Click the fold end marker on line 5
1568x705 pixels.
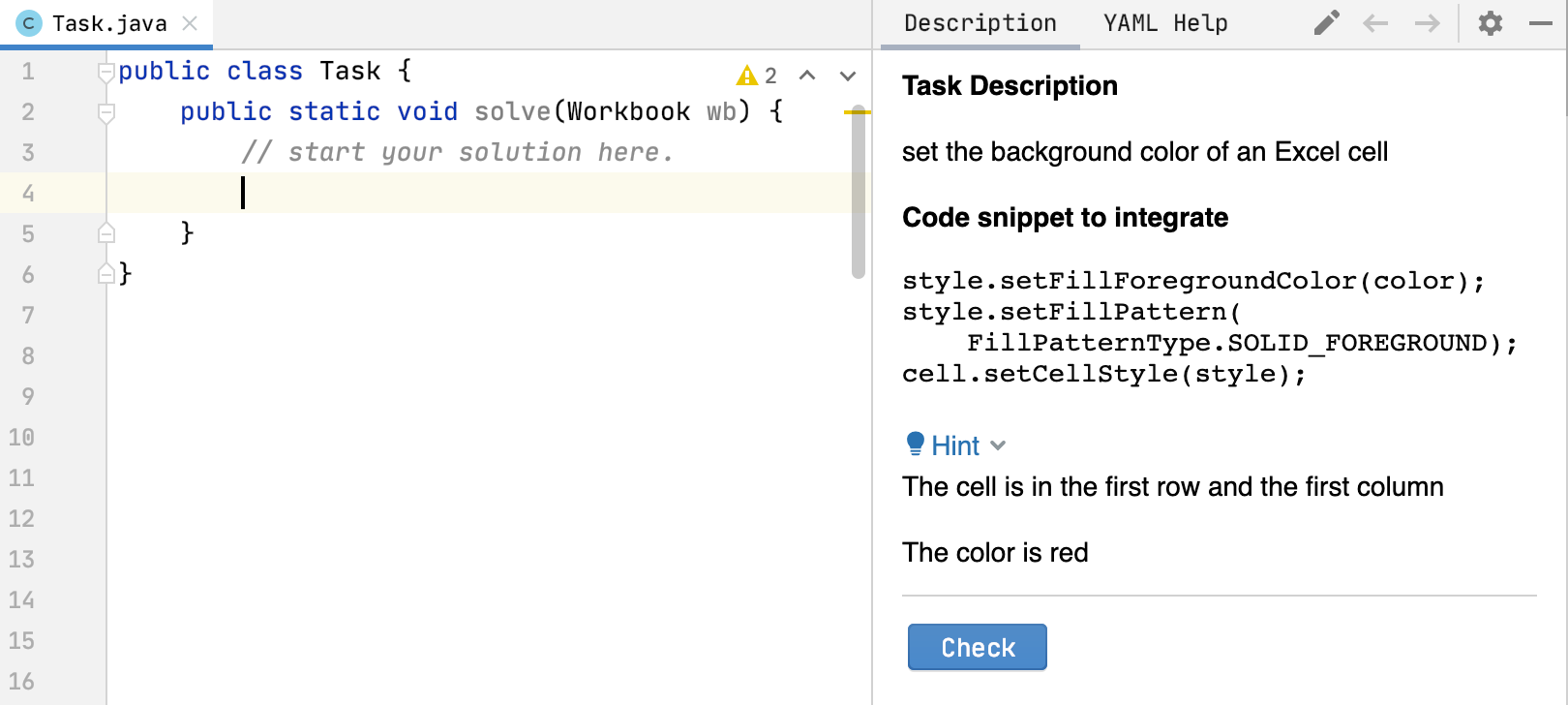tap(106, 233)
